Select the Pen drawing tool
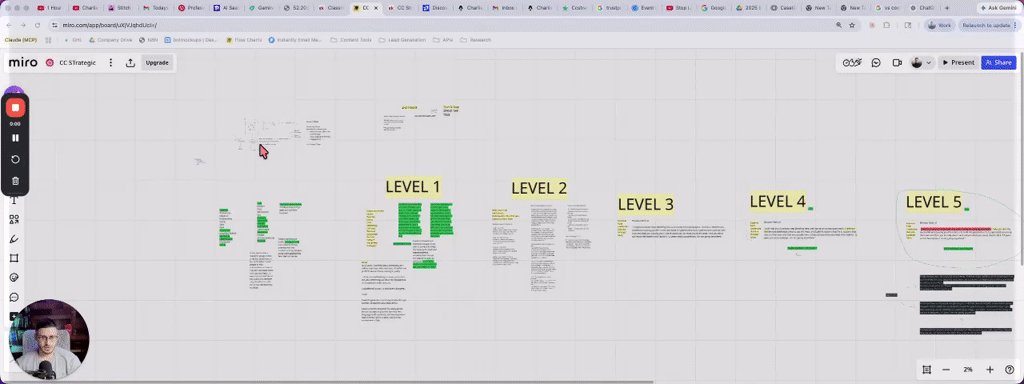 pyautogui.click(x=14, y=239)
